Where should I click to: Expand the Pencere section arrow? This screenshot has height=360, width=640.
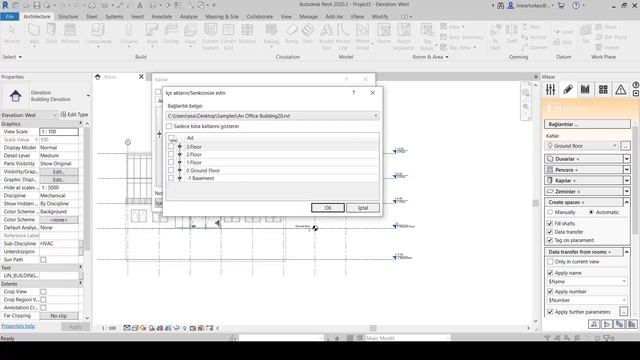coord(627,169)
